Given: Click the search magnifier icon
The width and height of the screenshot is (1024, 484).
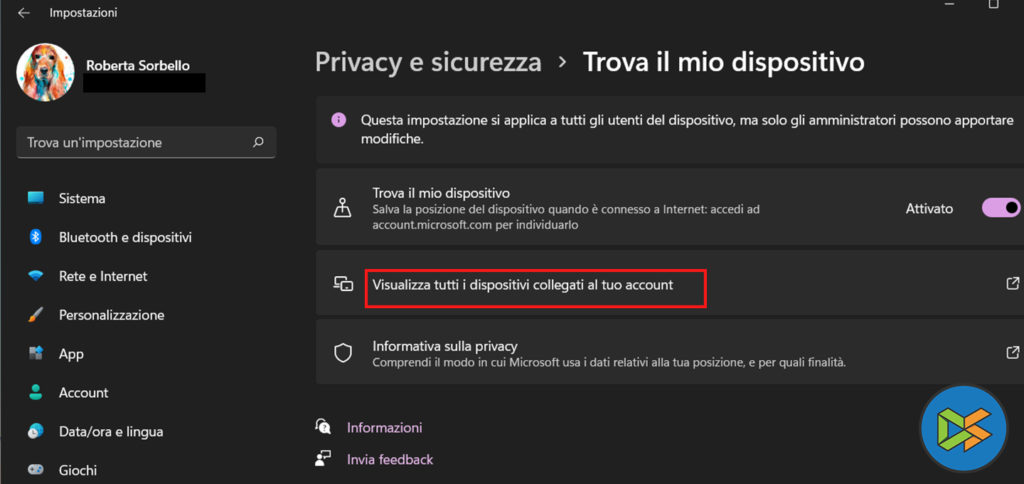Looking at the screenshot, I should pyautogui.click(x=258, y=142).
